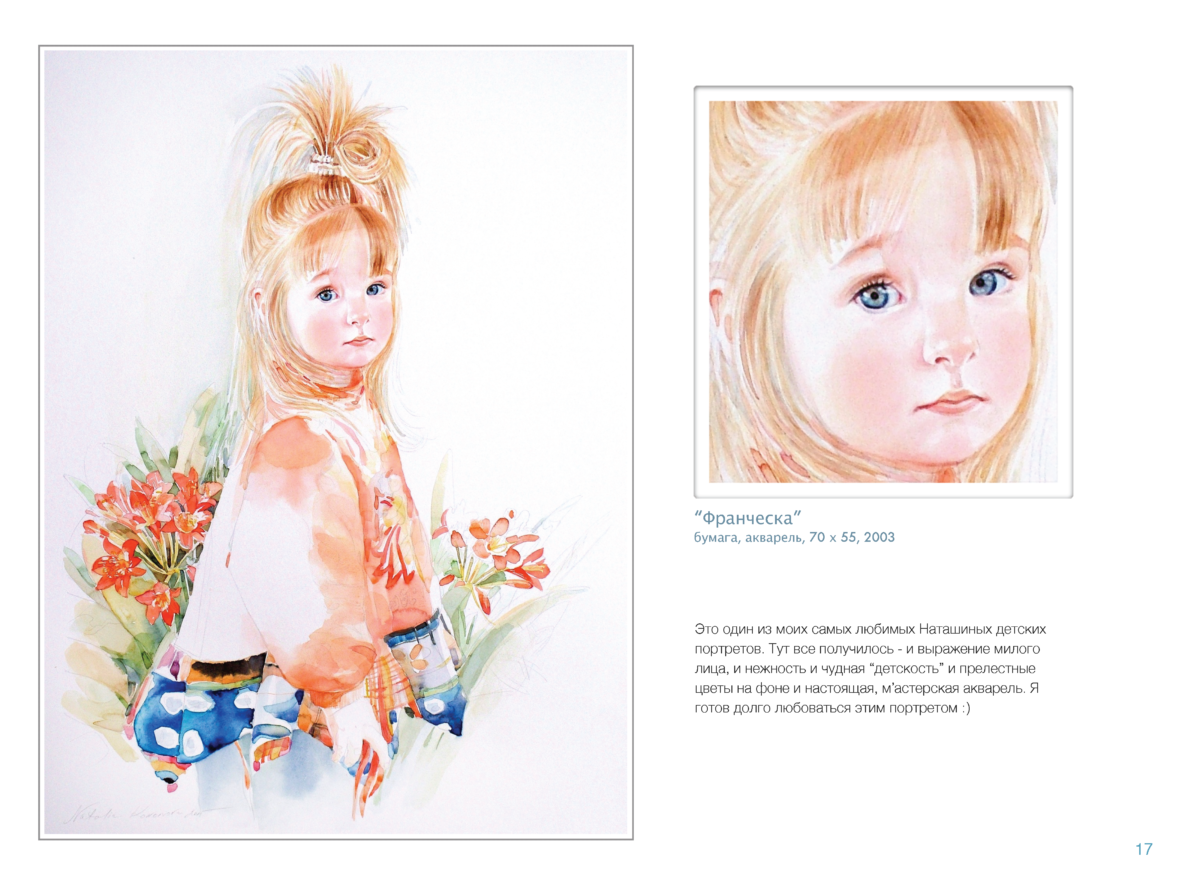Click the title "Франческа"

pos(749,518)
